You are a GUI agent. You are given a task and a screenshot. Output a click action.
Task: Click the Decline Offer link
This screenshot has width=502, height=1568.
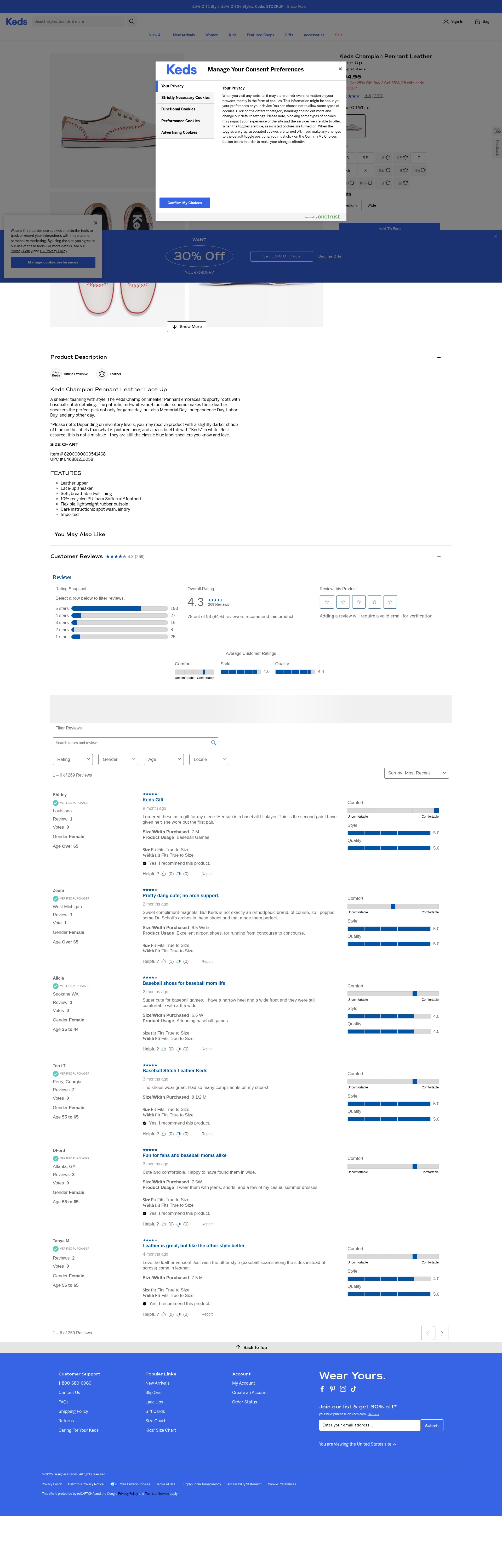(x=330, y=256)
